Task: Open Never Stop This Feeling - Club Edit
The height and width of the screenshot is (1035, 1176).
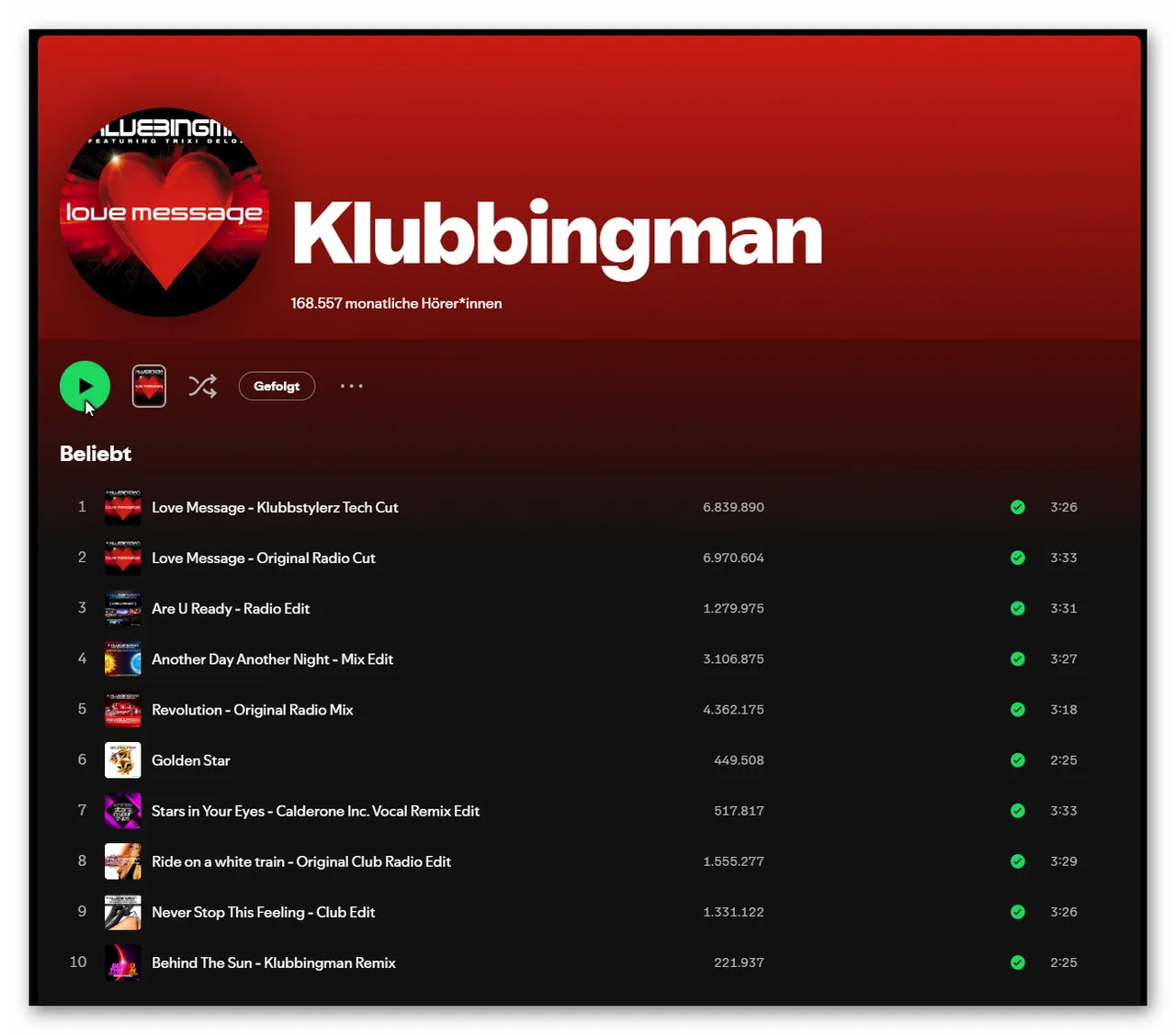Action: (264, 911)
